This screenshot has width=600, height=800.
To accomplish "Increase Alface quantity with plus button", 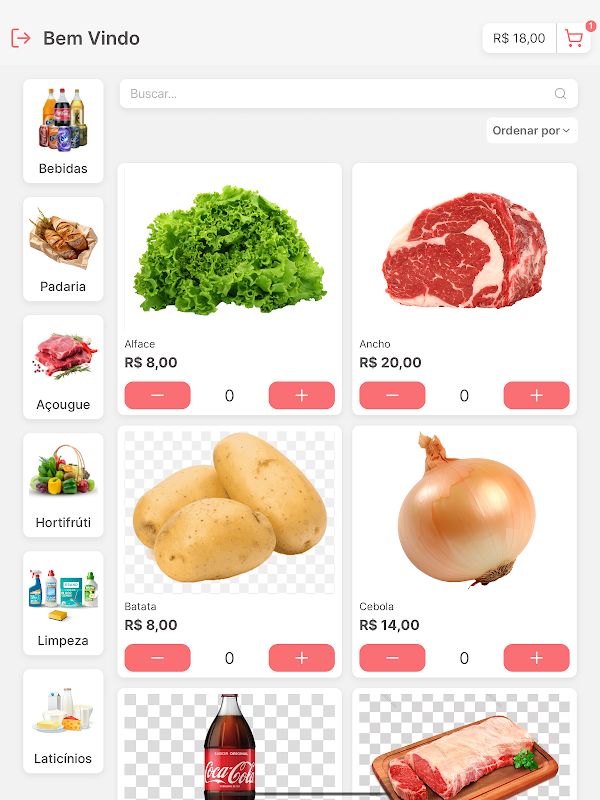I will (302, 395).
